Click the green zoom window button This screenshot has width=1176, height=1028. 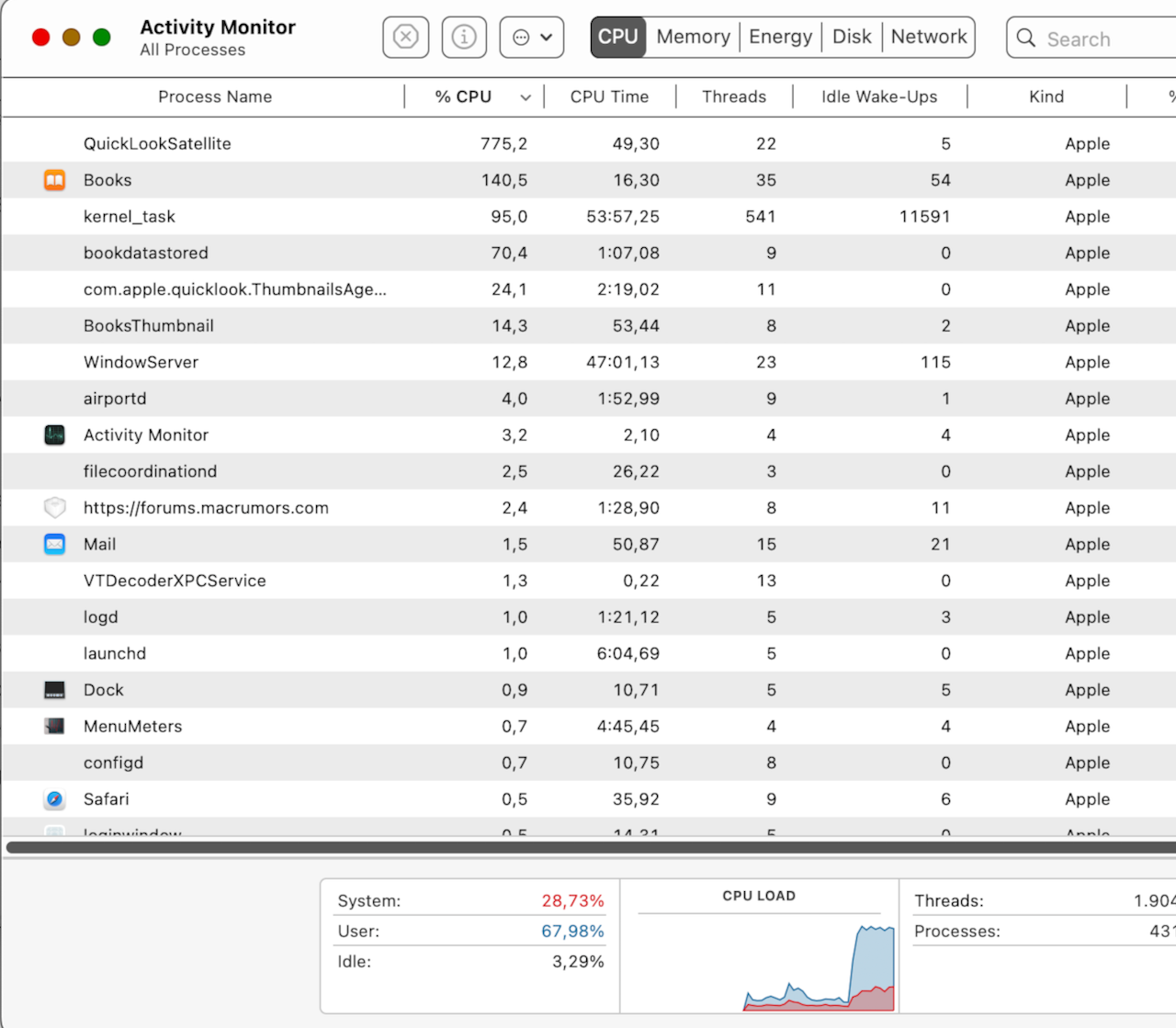point(102,38)
